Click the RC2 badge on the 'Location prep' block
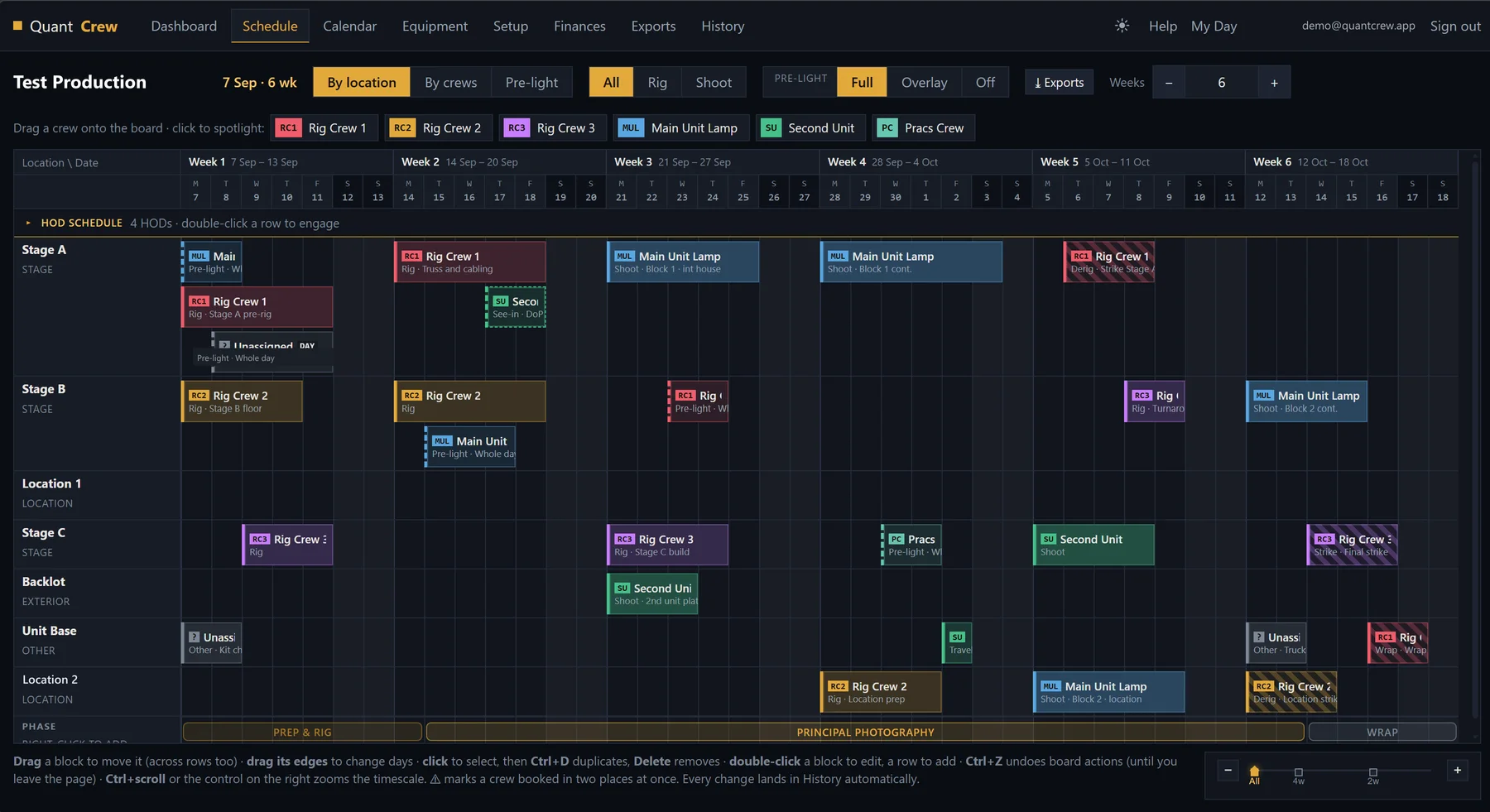This screenshot has width=1490, height=812. pos(838,686)
